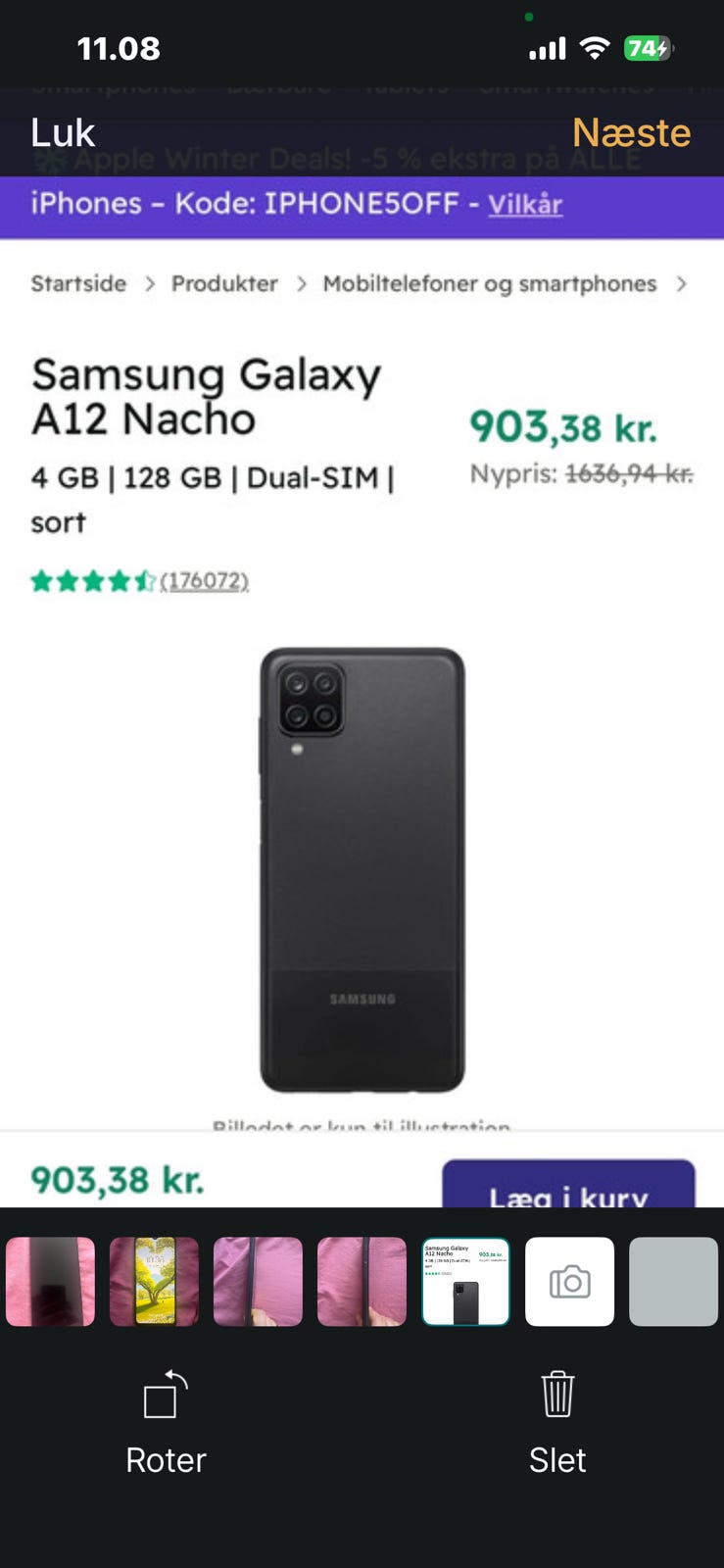Select the third pink fabric thumbnail
Viewport: 724px width, 1568px height.
[258, 1282]
